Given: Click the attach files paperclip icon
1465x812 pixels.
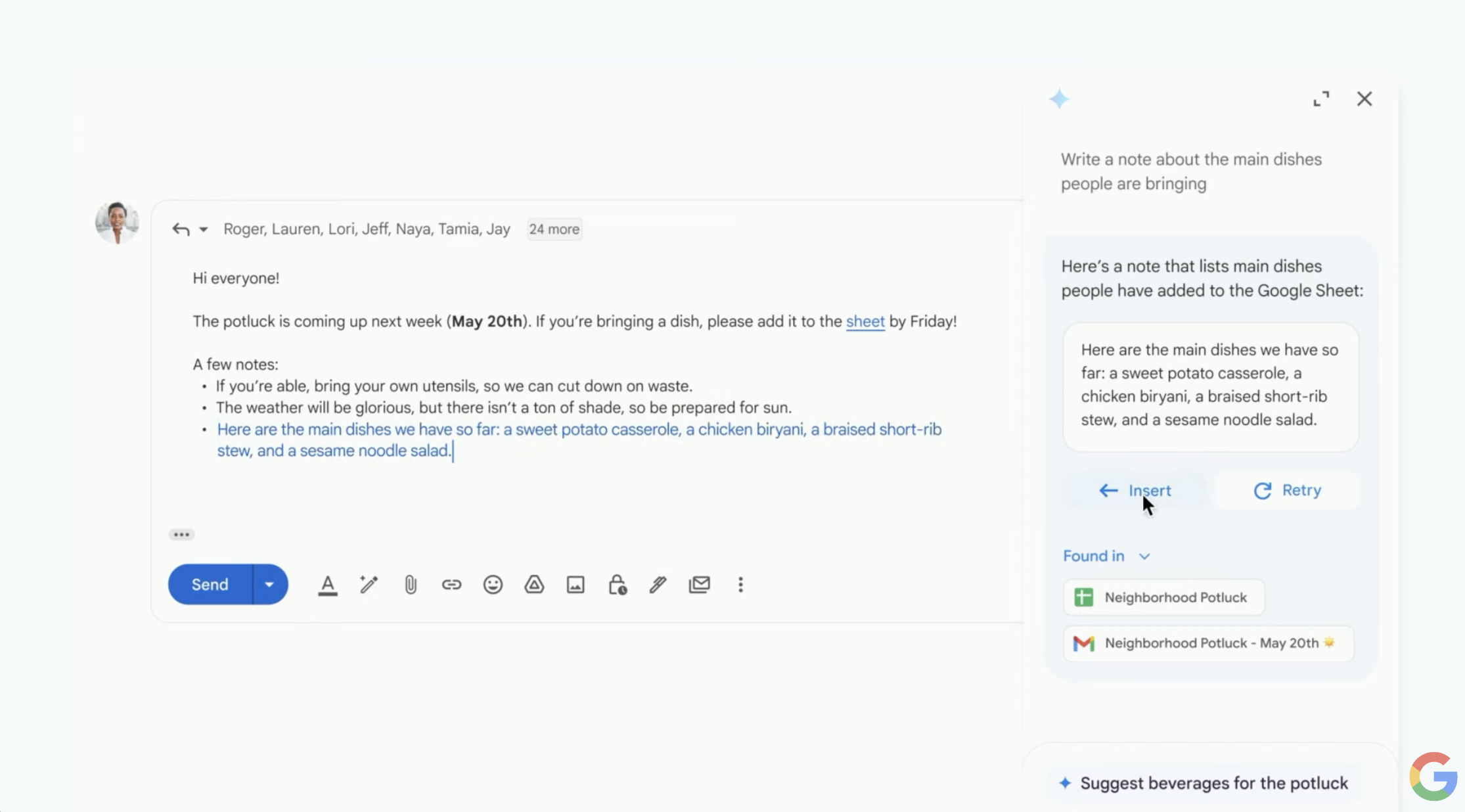Looking at the screenshot, I should point(410,585).
